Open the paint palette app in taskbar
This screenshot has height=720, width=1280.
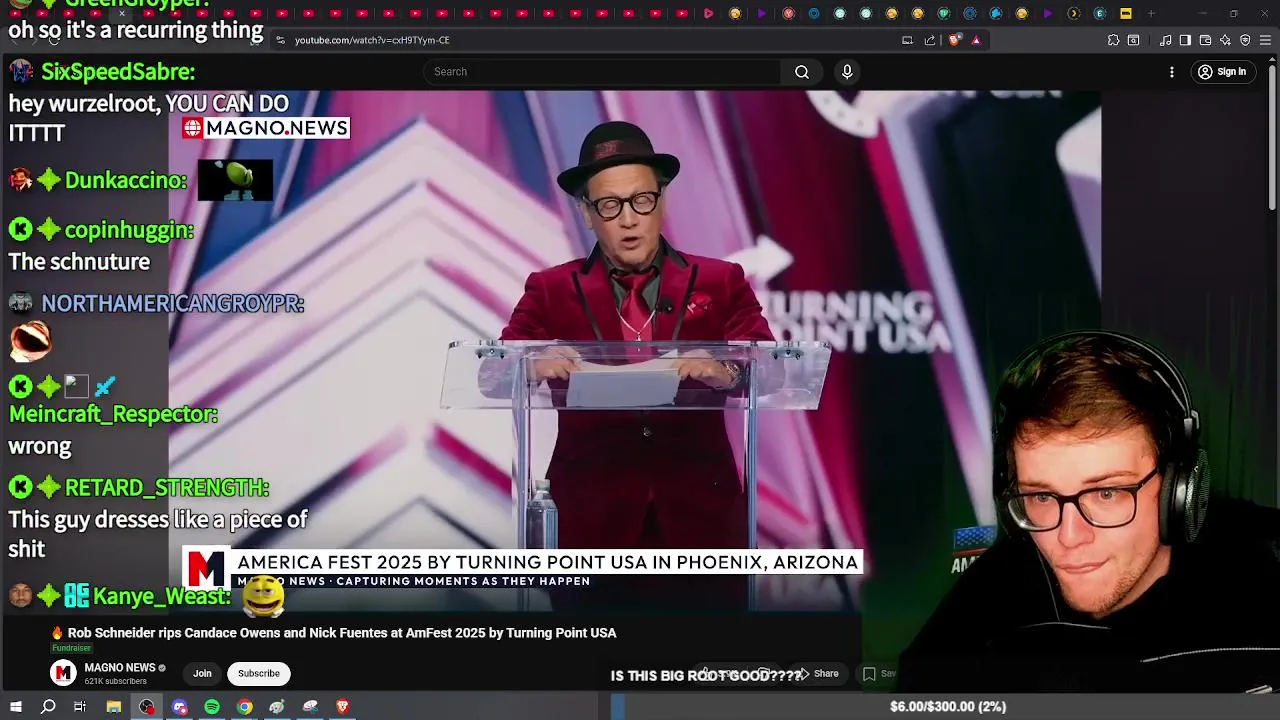click(277, 707)
